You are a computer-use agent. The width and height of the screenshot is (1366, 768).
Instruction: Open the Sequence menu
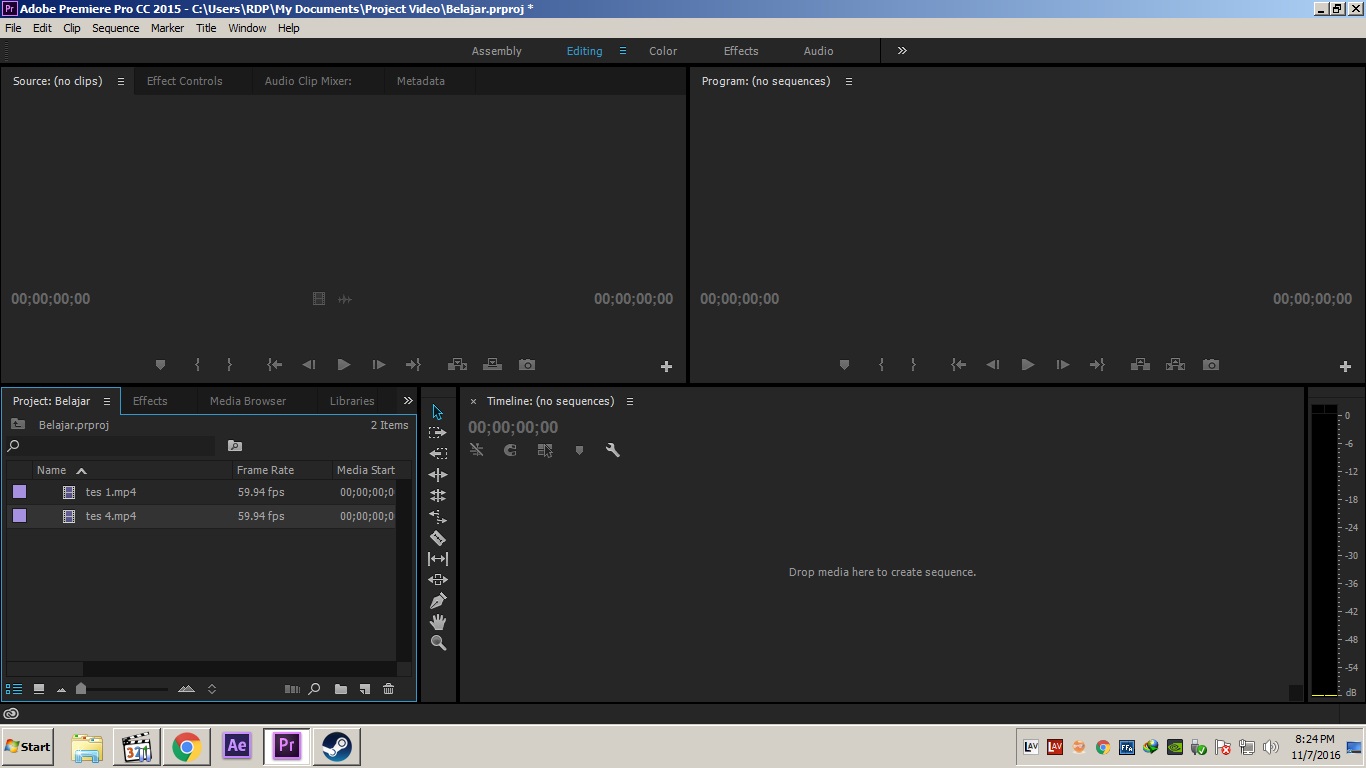(x=115, y=28)
